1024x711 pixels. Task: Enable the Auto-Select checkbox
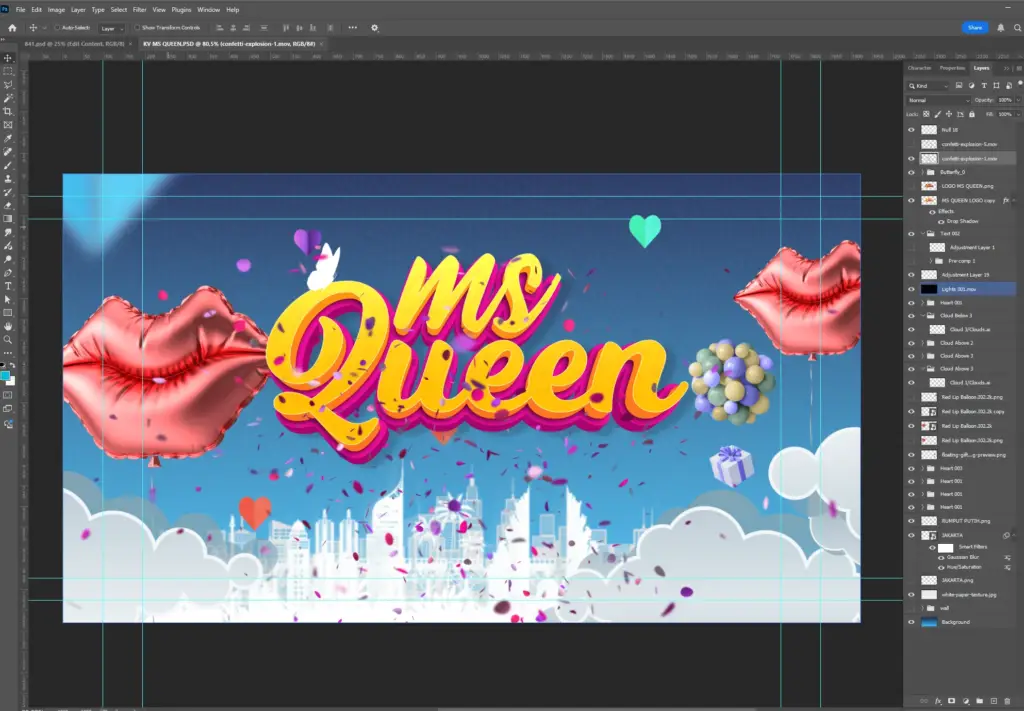click(57, 28)
